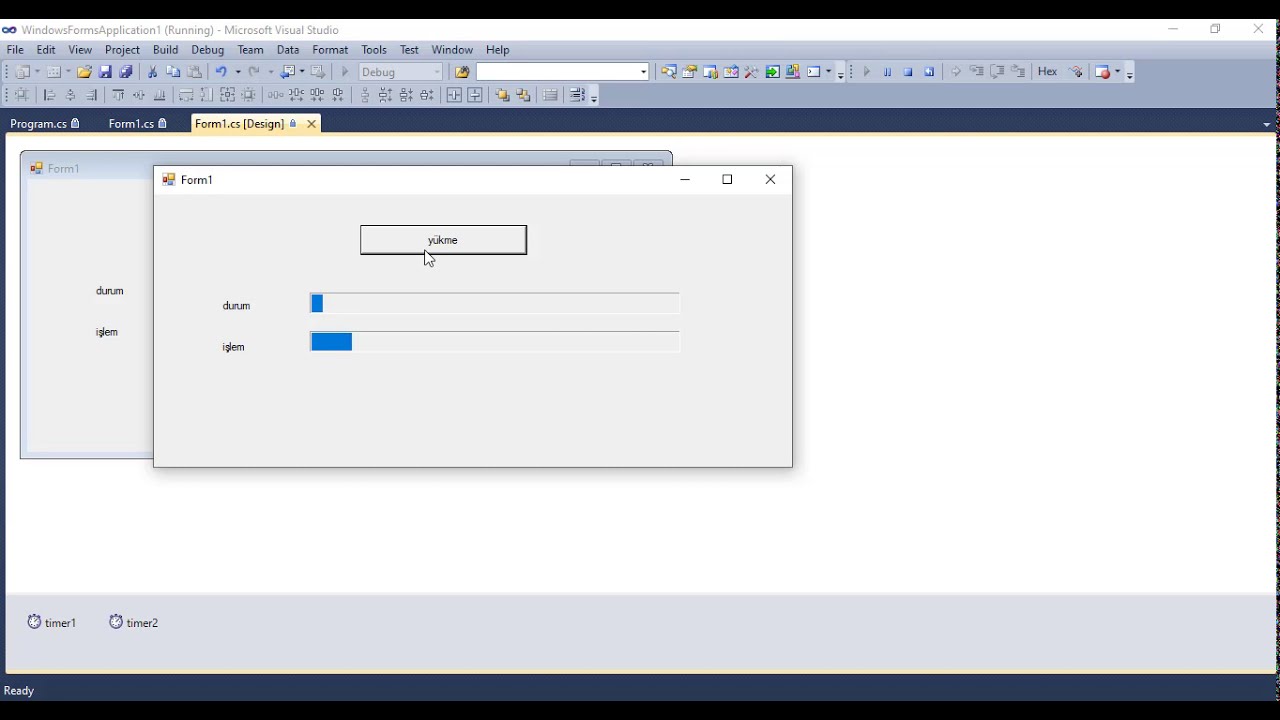This screenshot has height=720, width=1280.
Task: Undo the last action with the Undo icon
Action: (222, 72)
